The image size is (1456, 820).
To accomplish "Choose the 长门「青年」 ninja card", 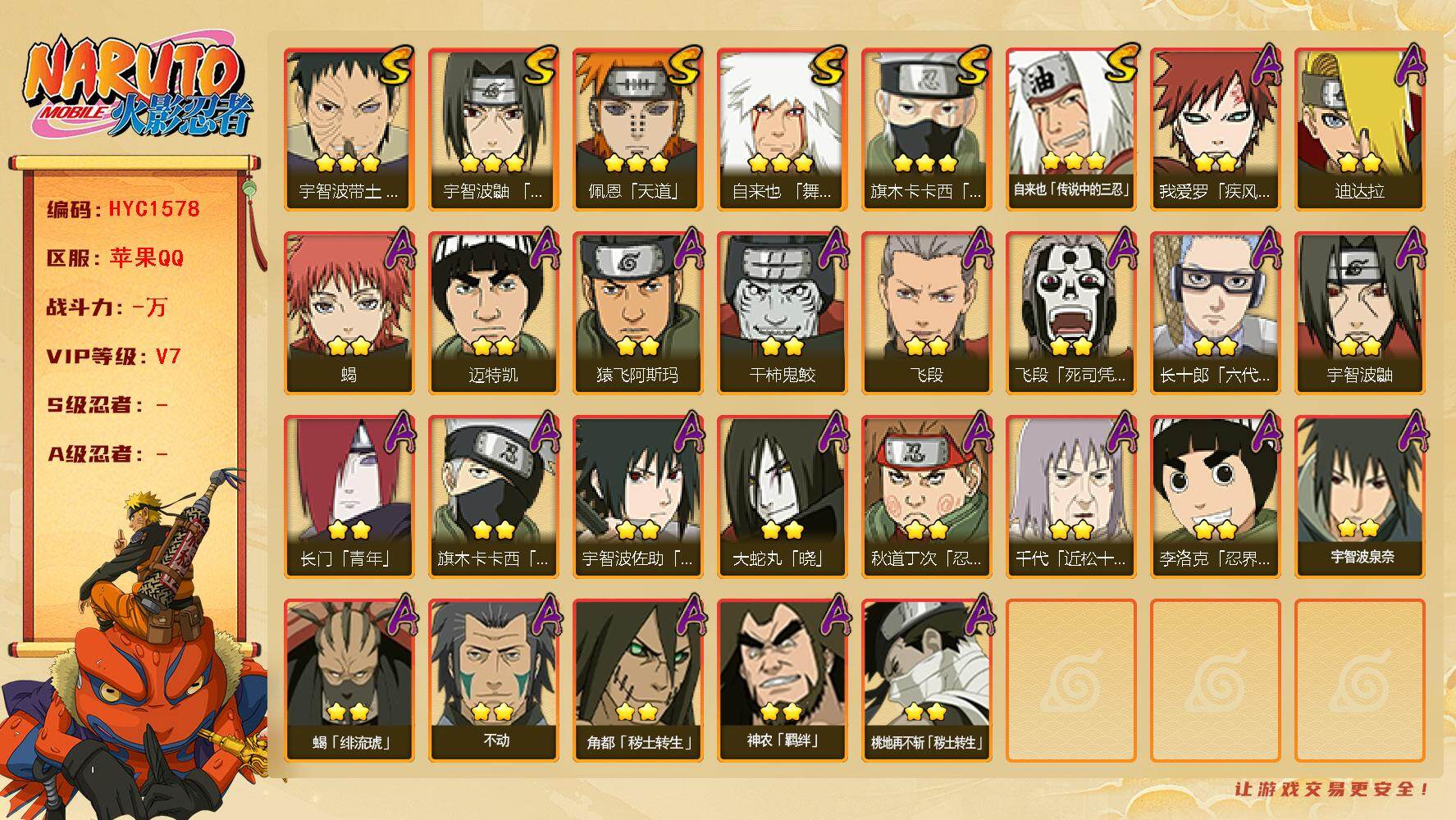I will click(349, 497).
